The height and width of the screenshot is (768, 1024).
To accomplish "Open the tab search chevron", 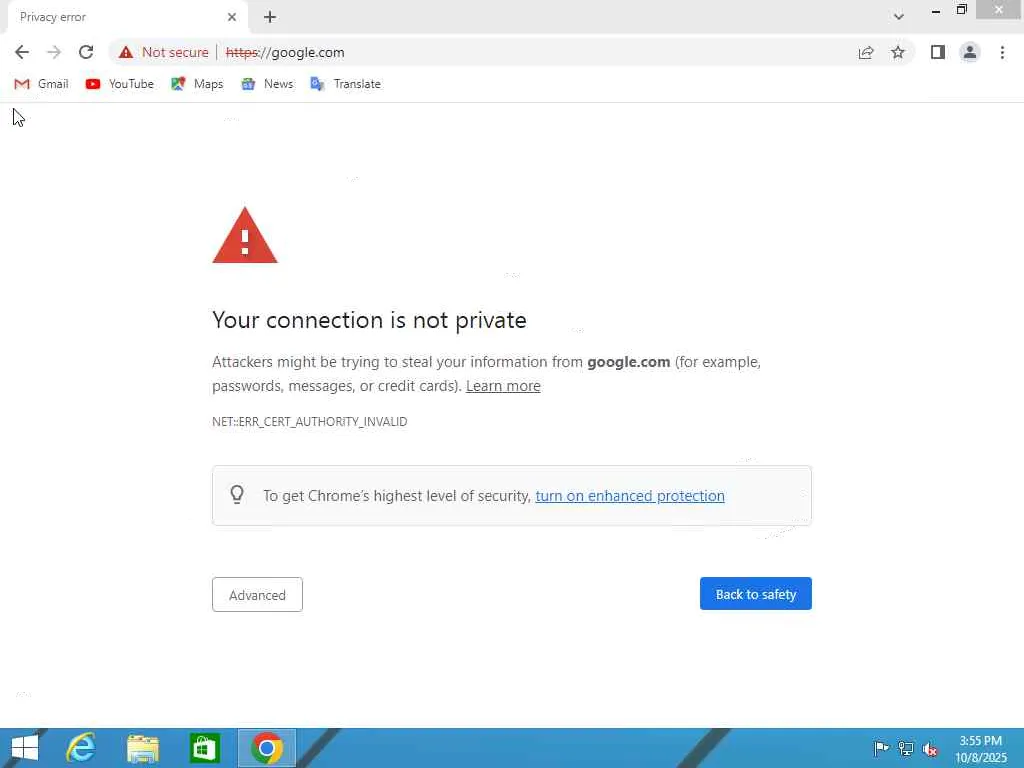I will 899,16.
